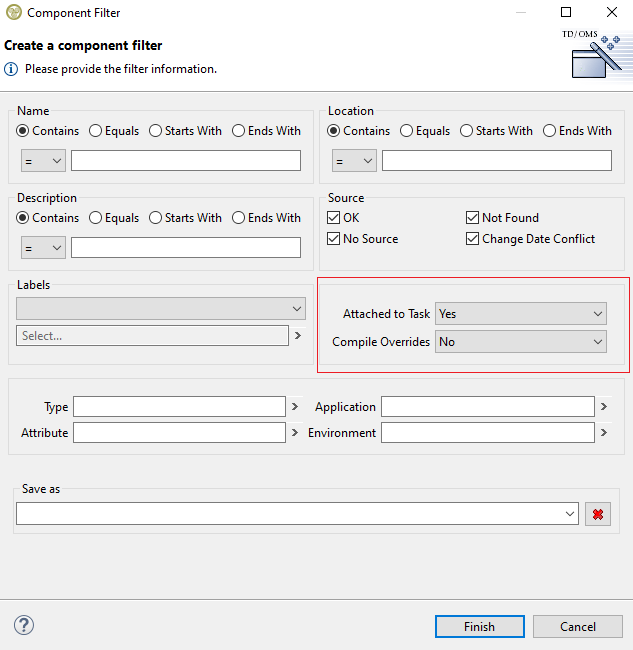Uncheck the No Source checkbox
Viewport: 633px width, 650px height.
pyautogui.click(x=335, y=239)
